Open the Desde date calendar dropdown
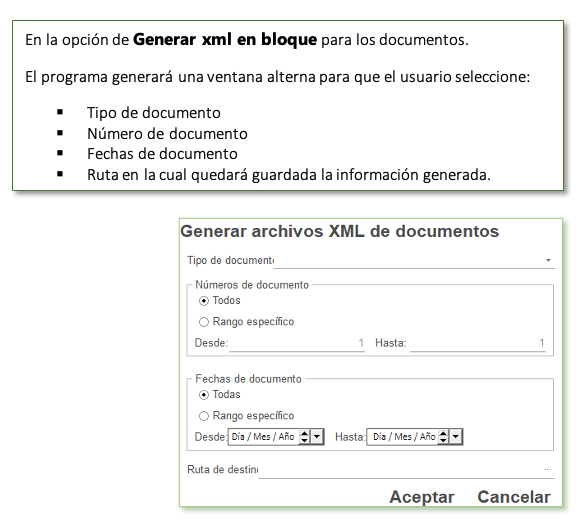The width and height of the screenshot is (578, 521). click(317, 437)
